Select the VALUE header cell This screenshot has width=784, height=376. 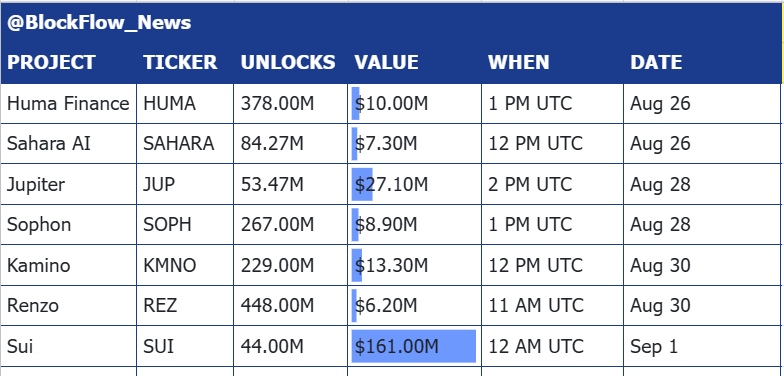[x=414, y=62]
